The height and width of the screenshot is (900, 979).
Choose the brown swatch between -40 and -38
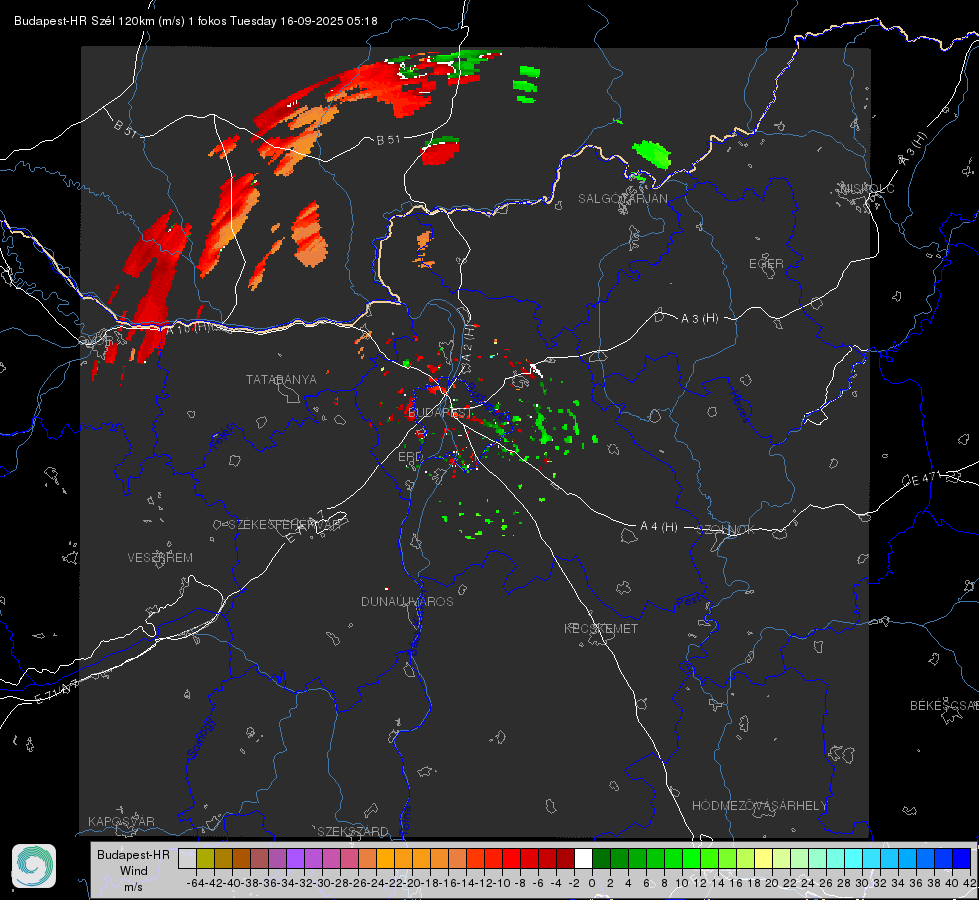click(241, 858)
